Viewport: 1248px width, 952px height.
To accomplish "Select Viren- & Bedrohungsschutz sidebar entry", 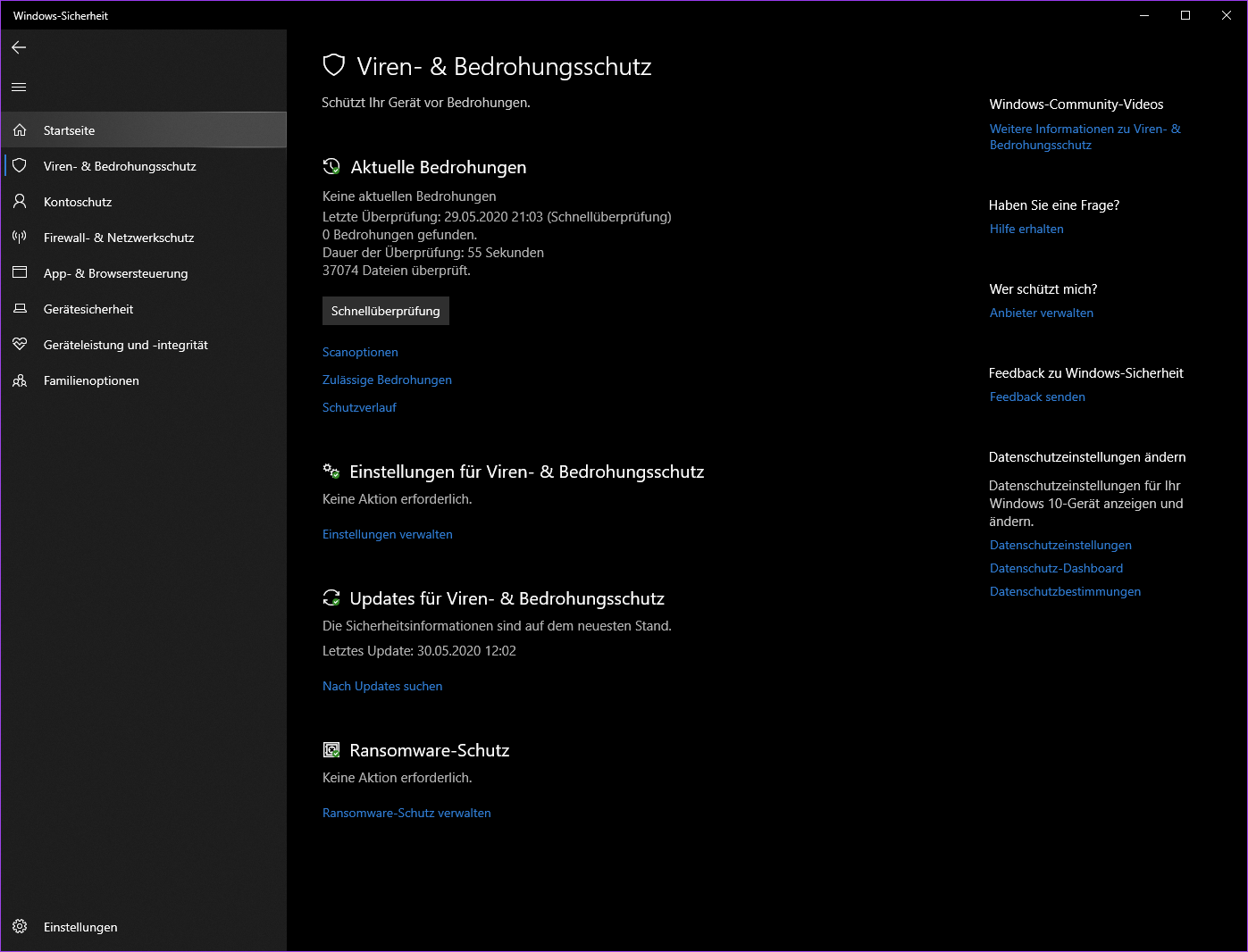I will [144, 166].
